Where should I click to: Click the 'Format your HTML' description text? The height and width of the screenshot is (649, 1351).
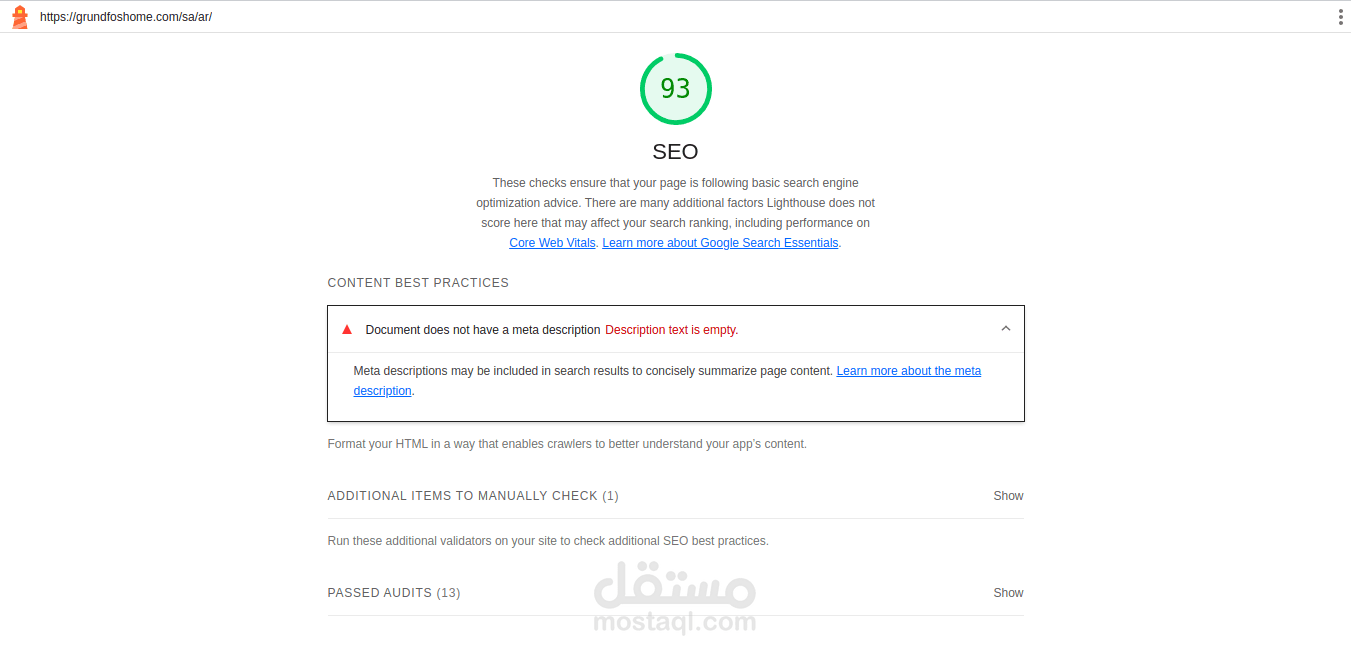(x=567, y=444)
